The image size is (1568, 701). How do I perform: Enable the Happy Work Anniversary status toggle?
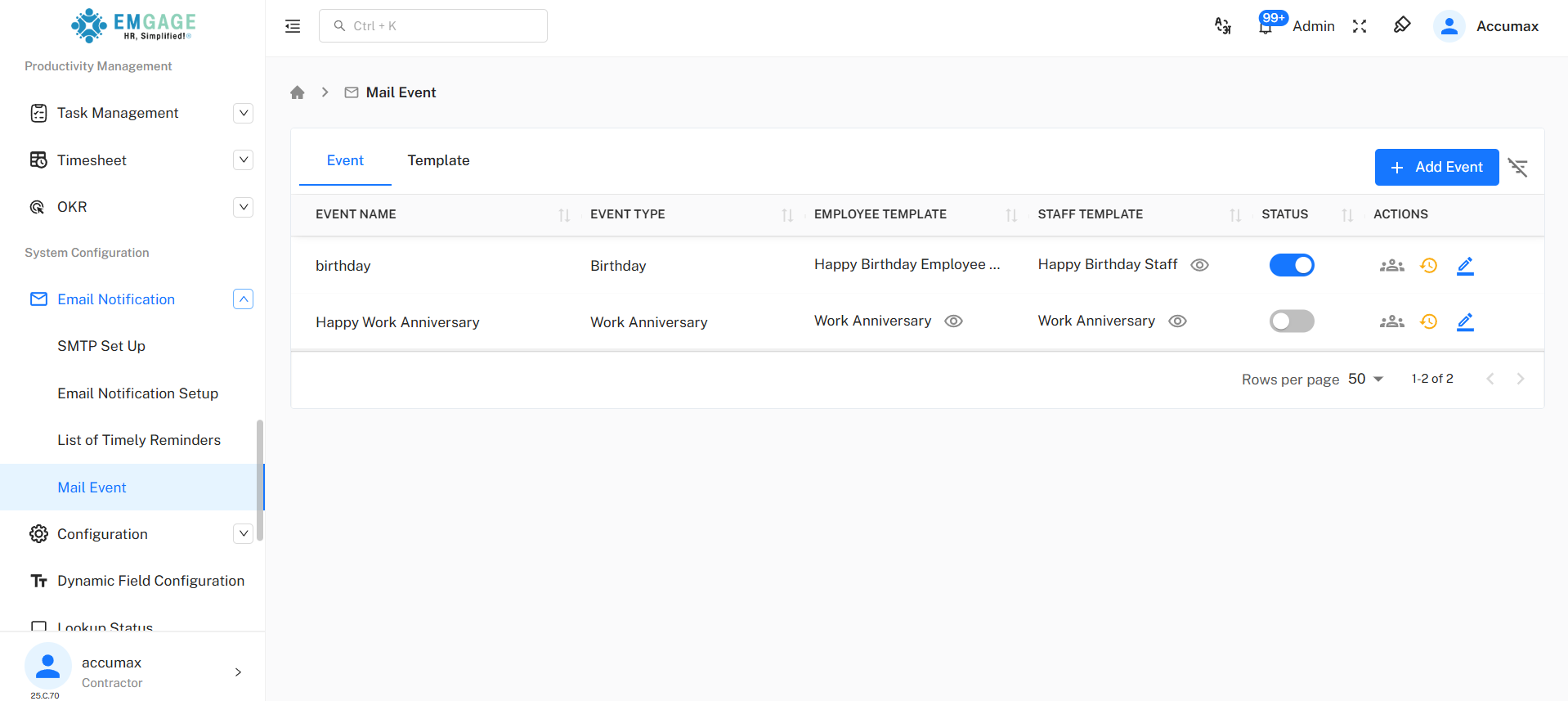pos(1291,321)
